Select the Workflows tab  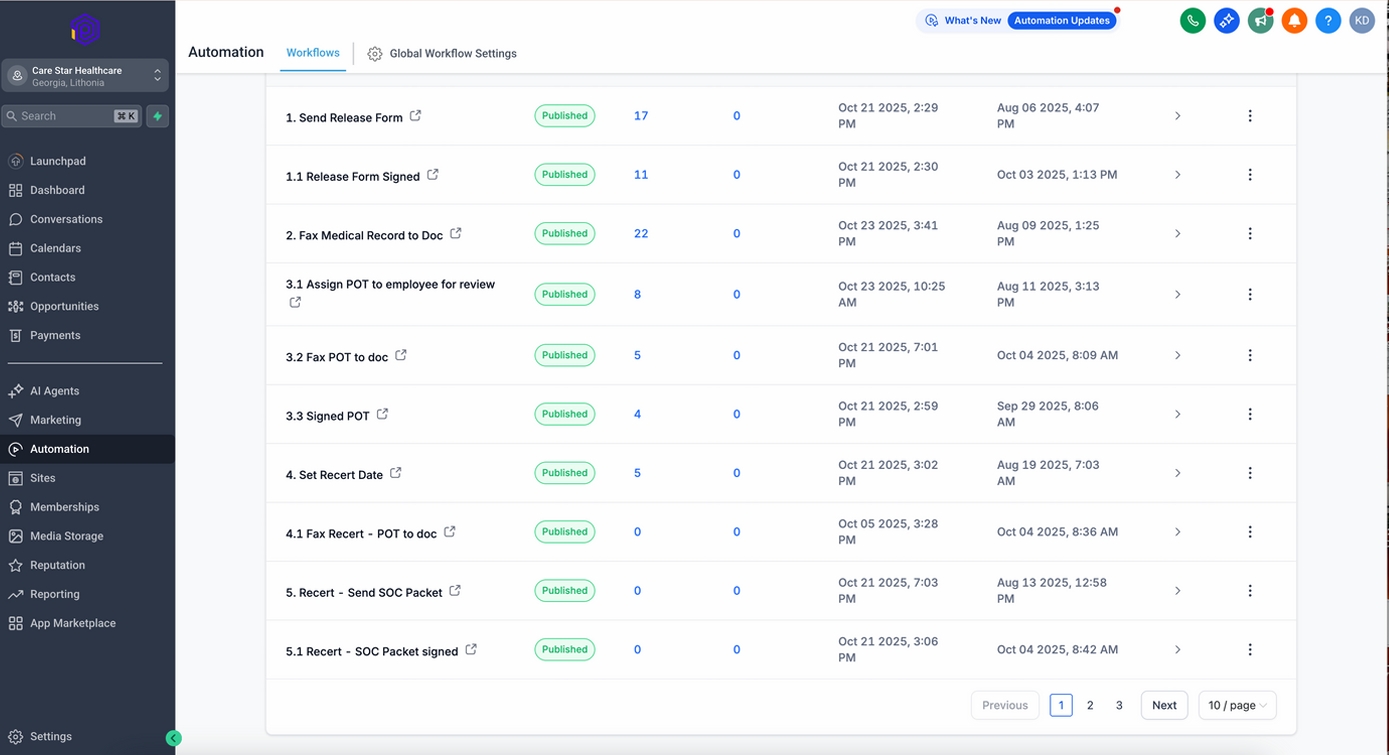312,53
